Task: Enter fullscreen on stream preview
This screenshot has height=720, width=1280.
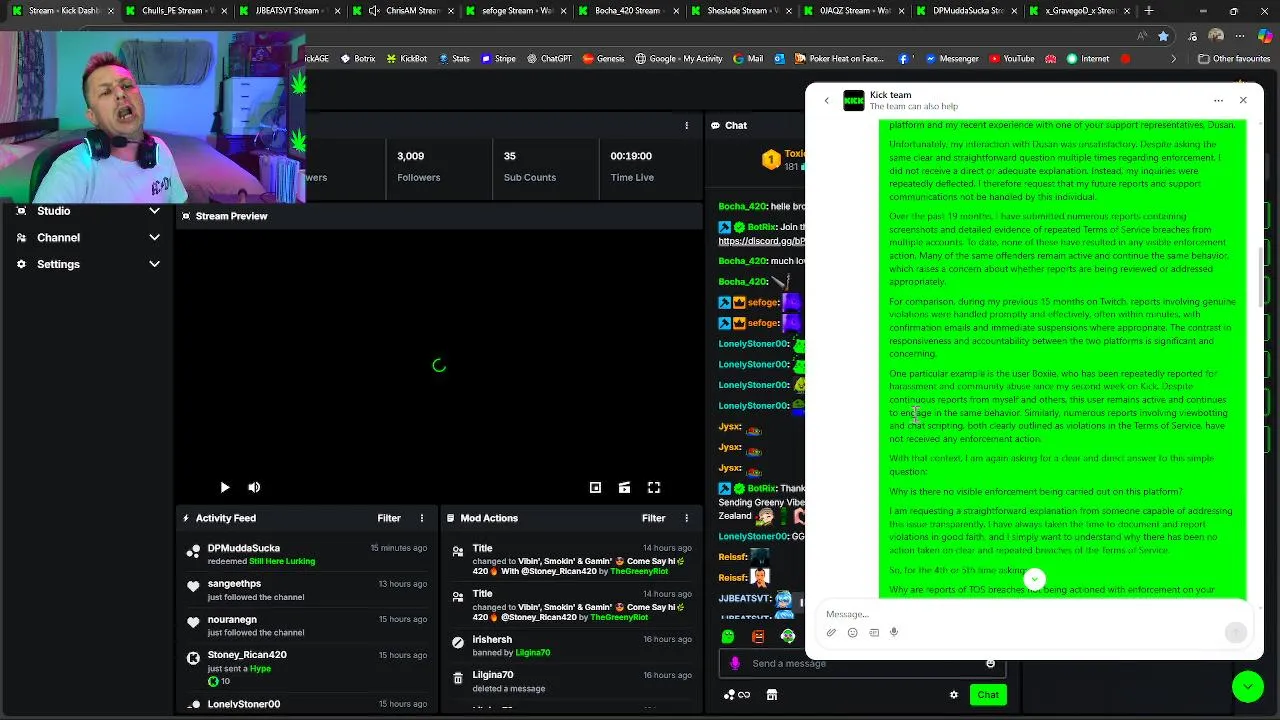Action: click(654, 487)
